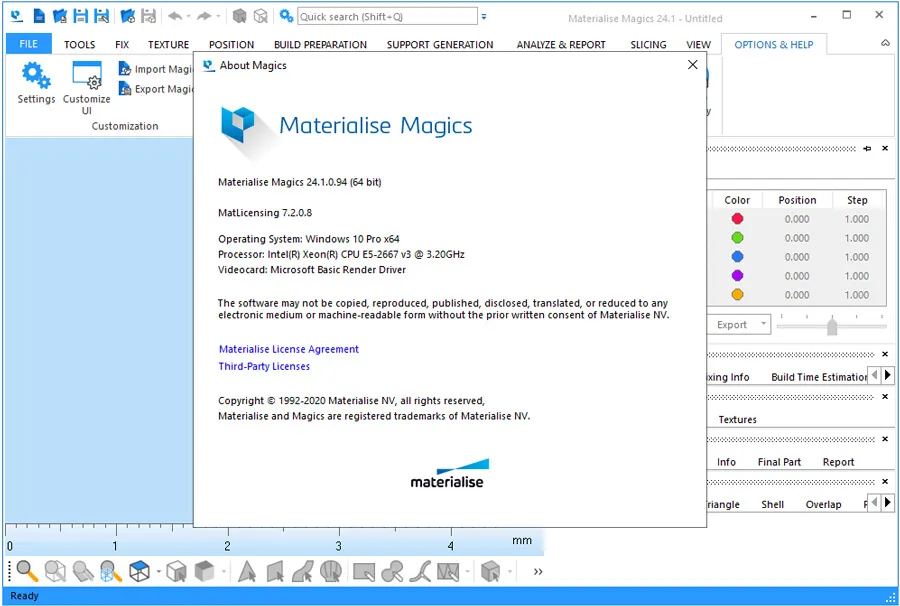
Task: Switch to the Final Part tab
Action: 779,462
